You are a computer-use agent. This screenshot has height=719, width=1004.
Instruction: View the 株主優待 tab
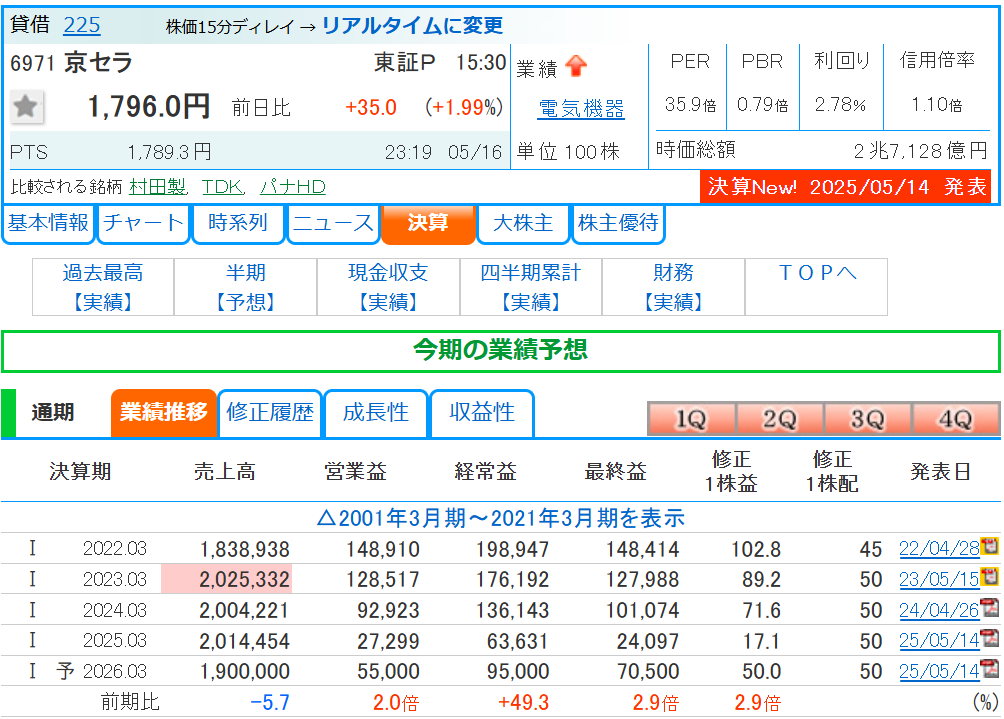click(x=618, y=223)
